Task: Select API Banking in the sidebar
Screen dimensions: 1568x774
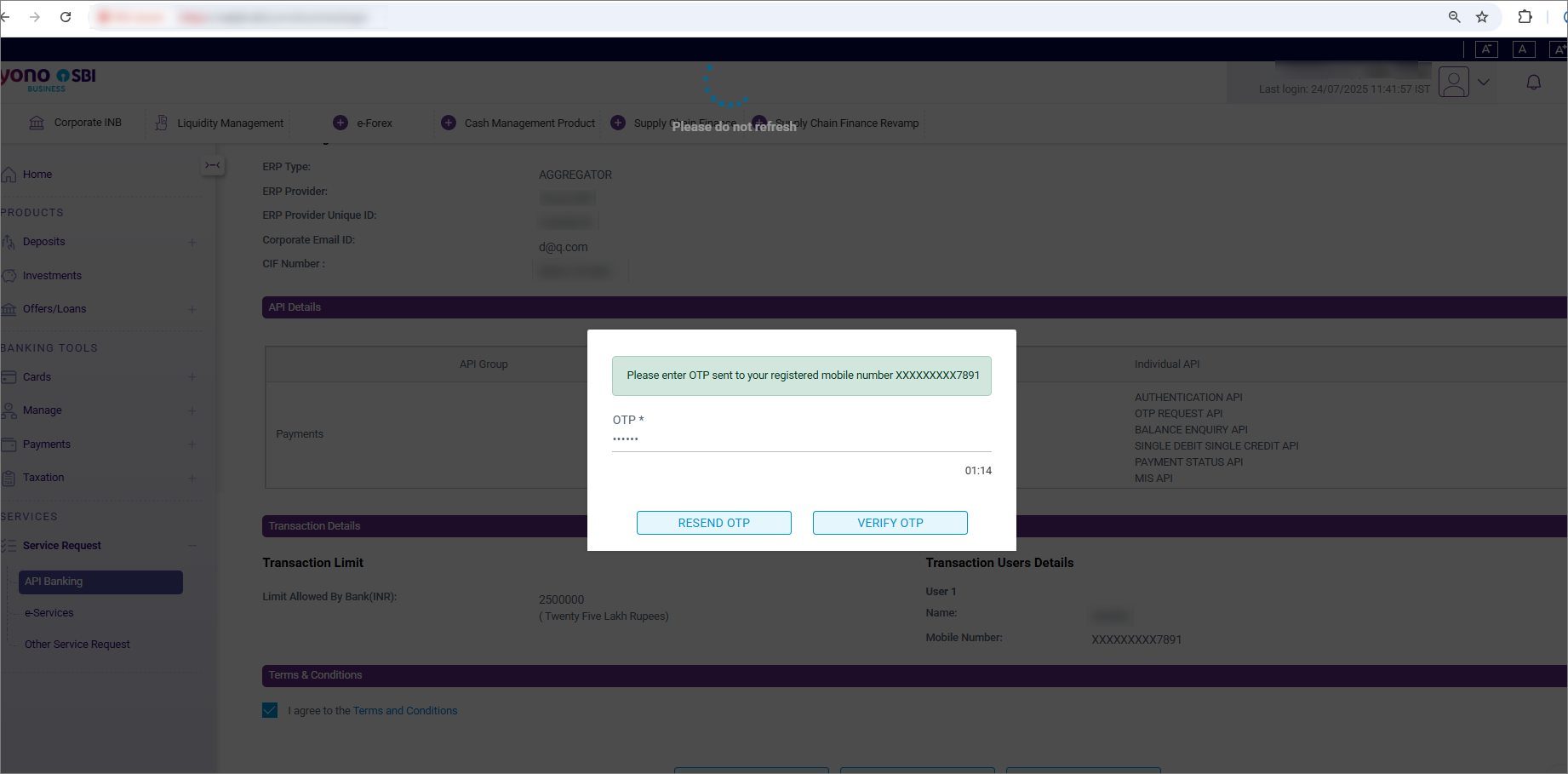Action: 100,582
